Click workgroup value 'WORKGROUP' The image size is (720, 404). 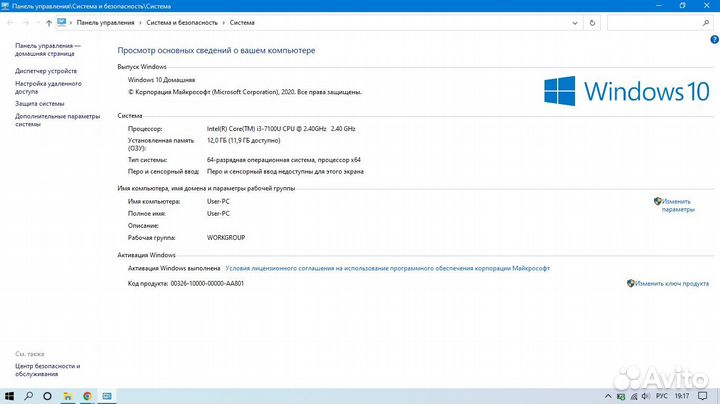[226, 238]
